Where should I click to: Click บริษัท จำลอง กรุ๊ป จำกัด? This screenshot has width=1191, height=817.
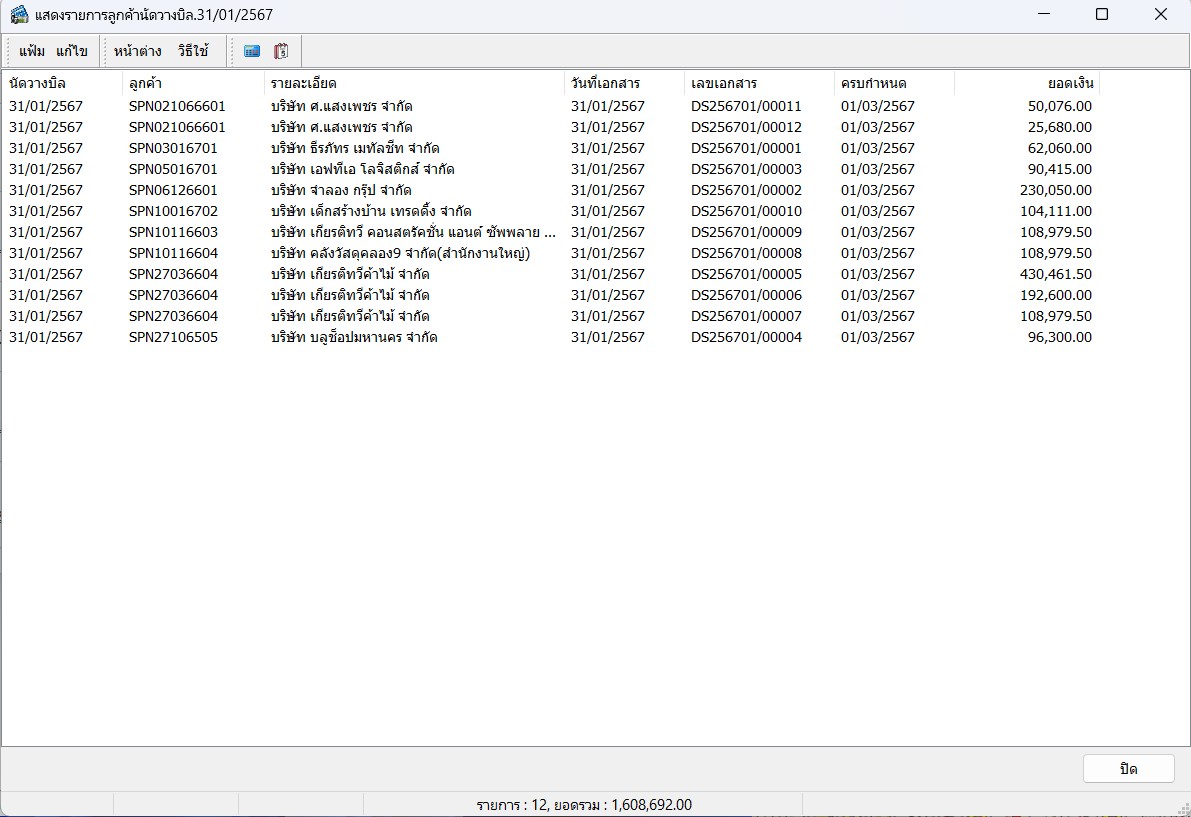(341, 190)
